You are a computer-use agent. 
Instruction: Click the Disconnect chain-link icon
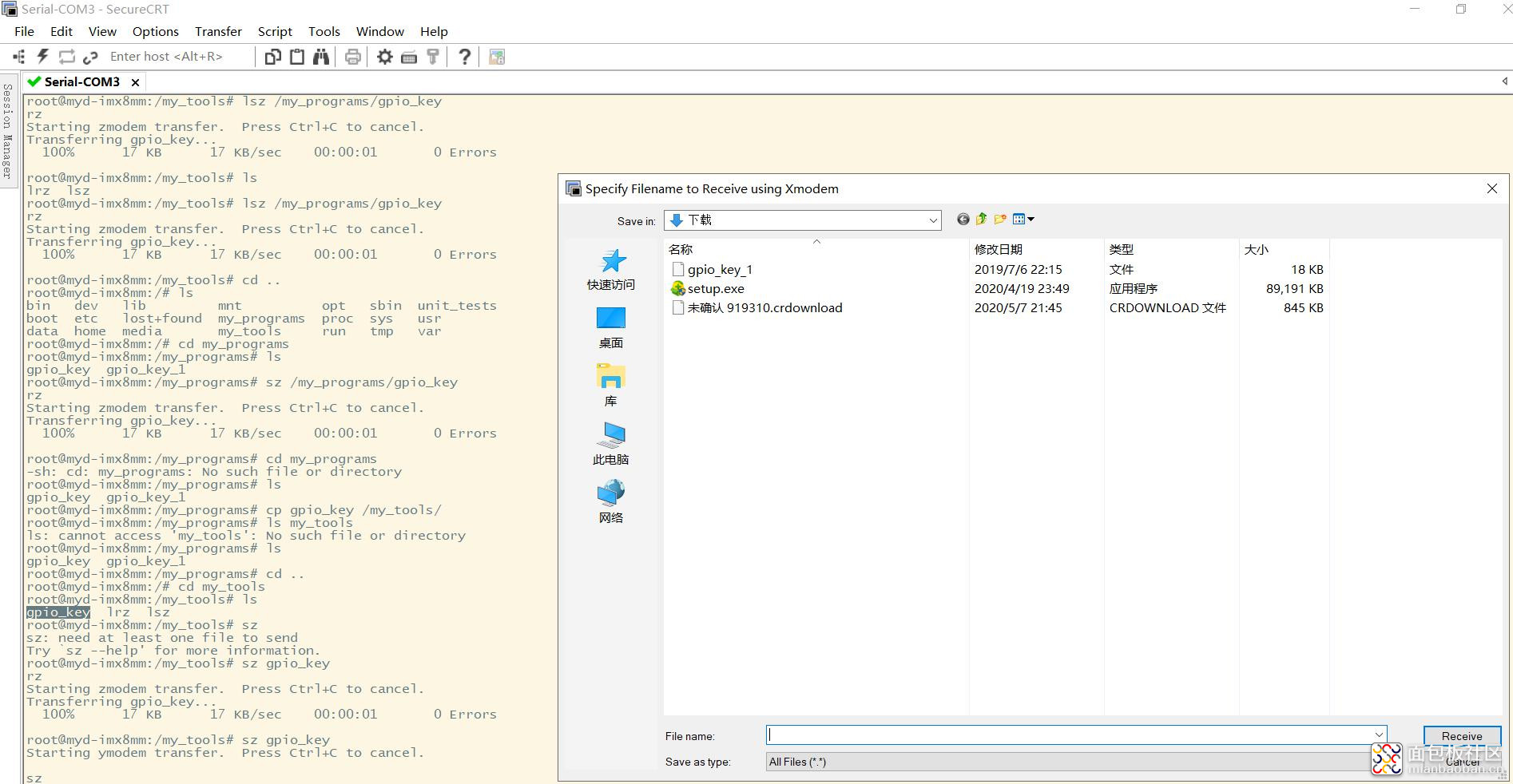coord(90,57)
